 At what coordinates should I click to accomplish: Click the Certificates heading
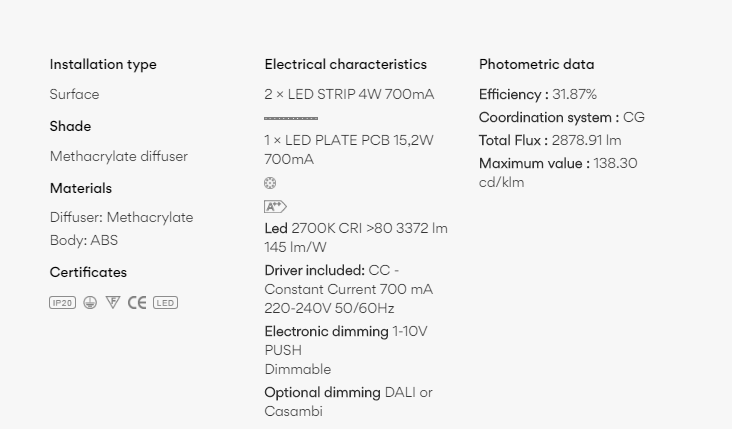coord(88,272)
